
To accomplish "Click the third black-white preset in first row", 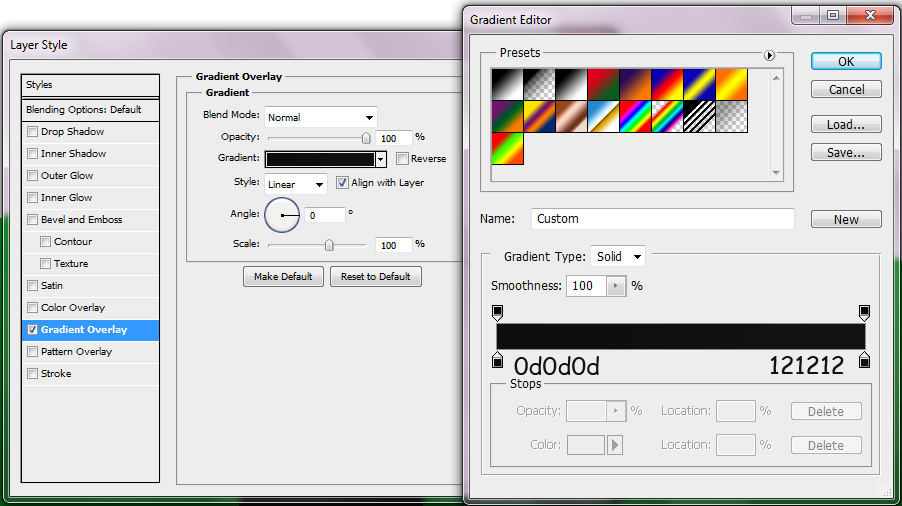I will click(x=571, y=85).
